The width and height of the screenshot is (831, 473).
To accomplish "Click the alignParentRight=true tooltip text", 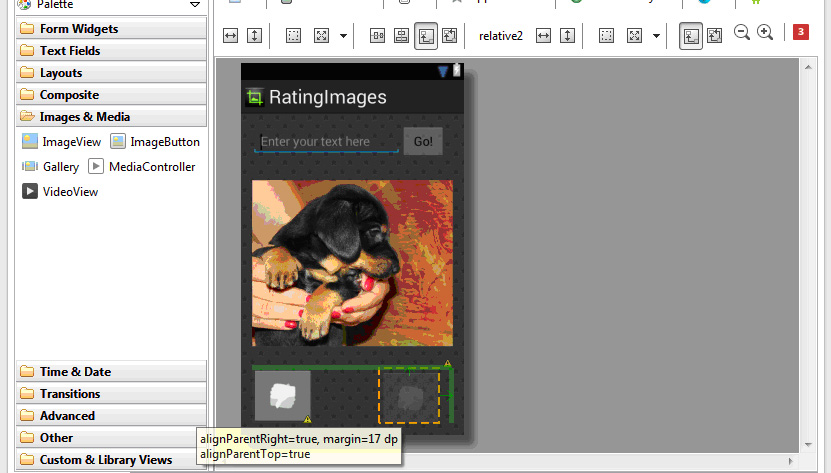I will tap(299, 439).
